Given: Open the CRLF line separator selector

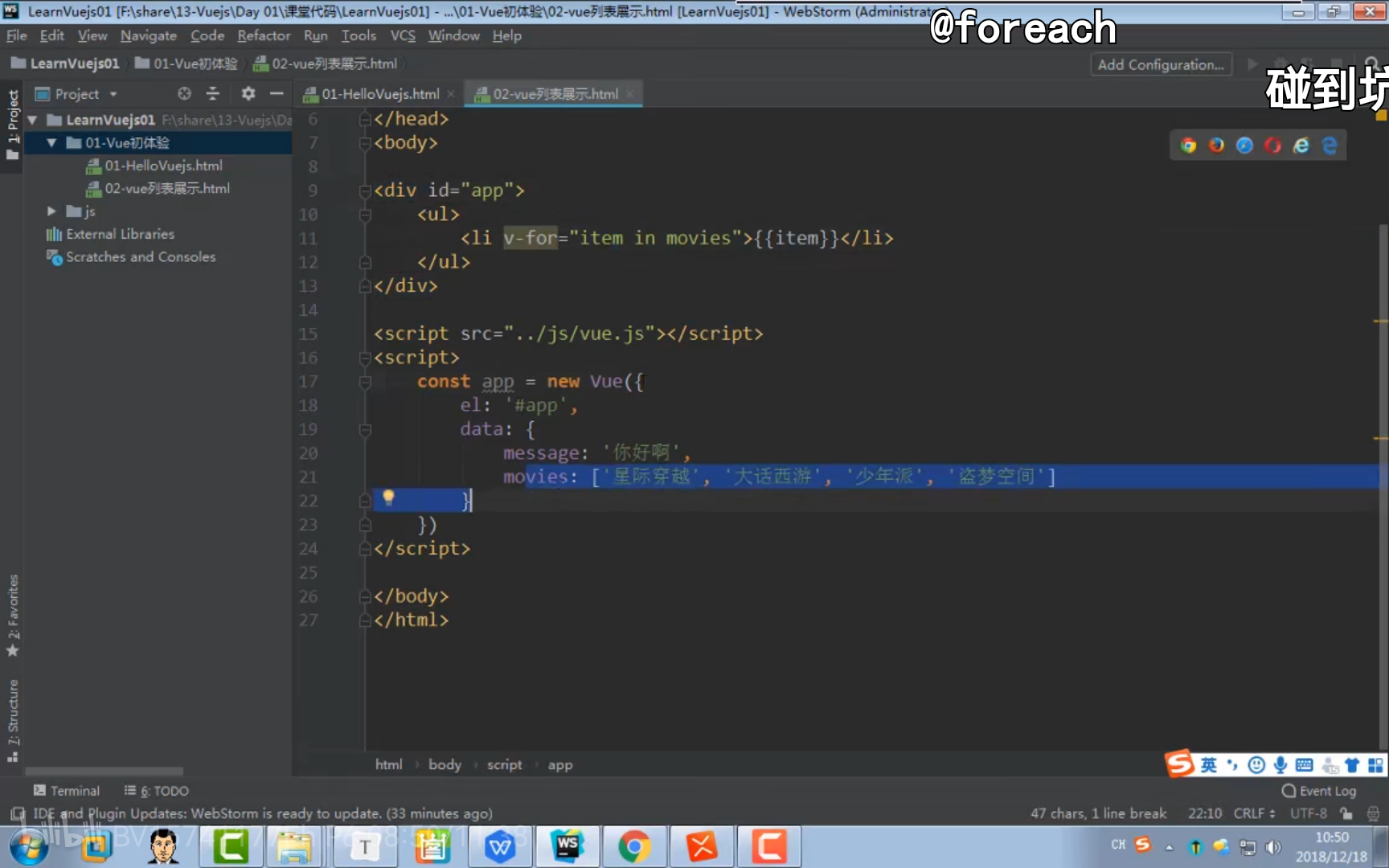Looking at the screenshot, I should 1254,813.
